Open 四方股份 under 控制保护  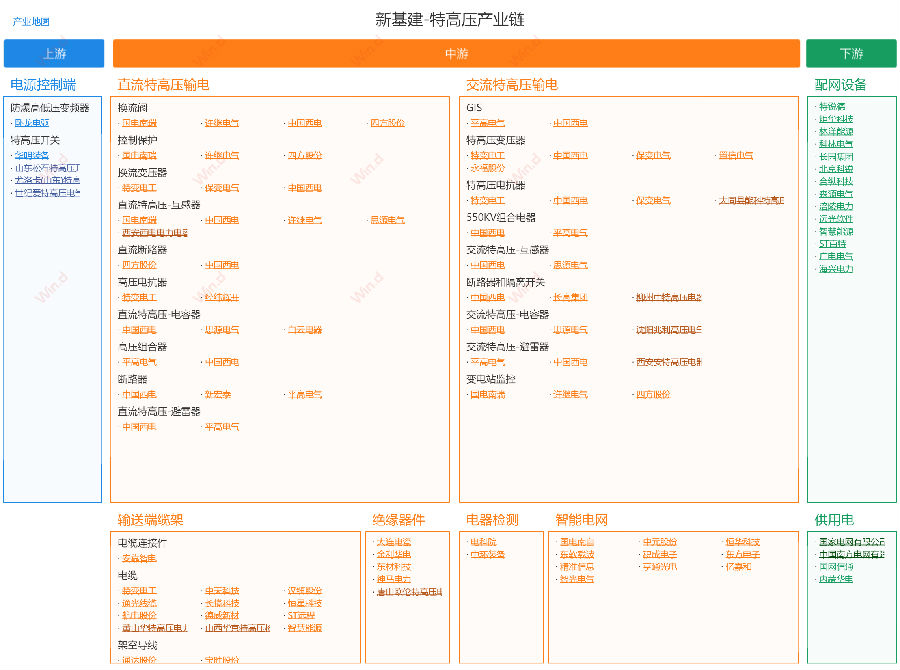click(304, 155)
